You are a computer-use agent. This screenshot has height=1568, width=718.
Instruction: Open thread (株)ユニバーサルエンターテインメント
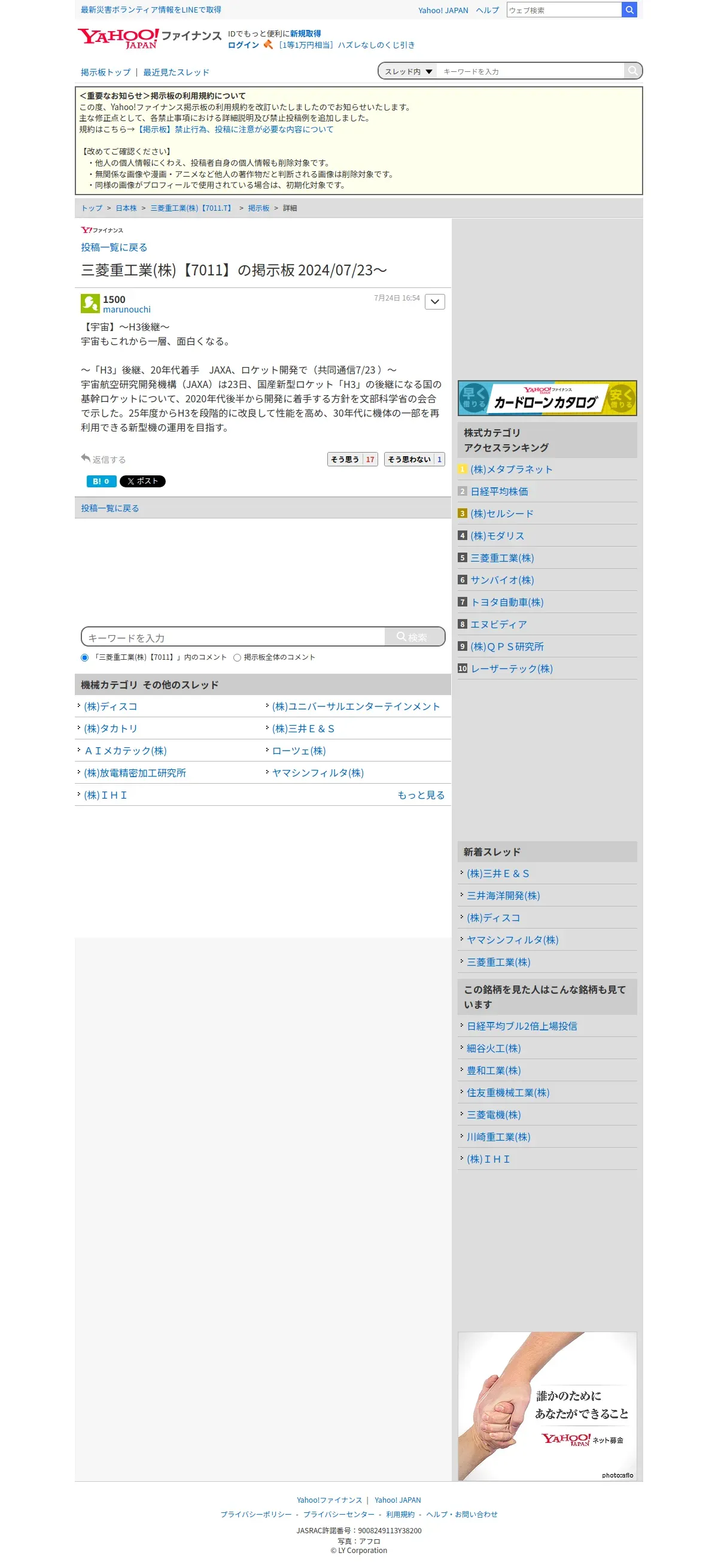point(356,706)
